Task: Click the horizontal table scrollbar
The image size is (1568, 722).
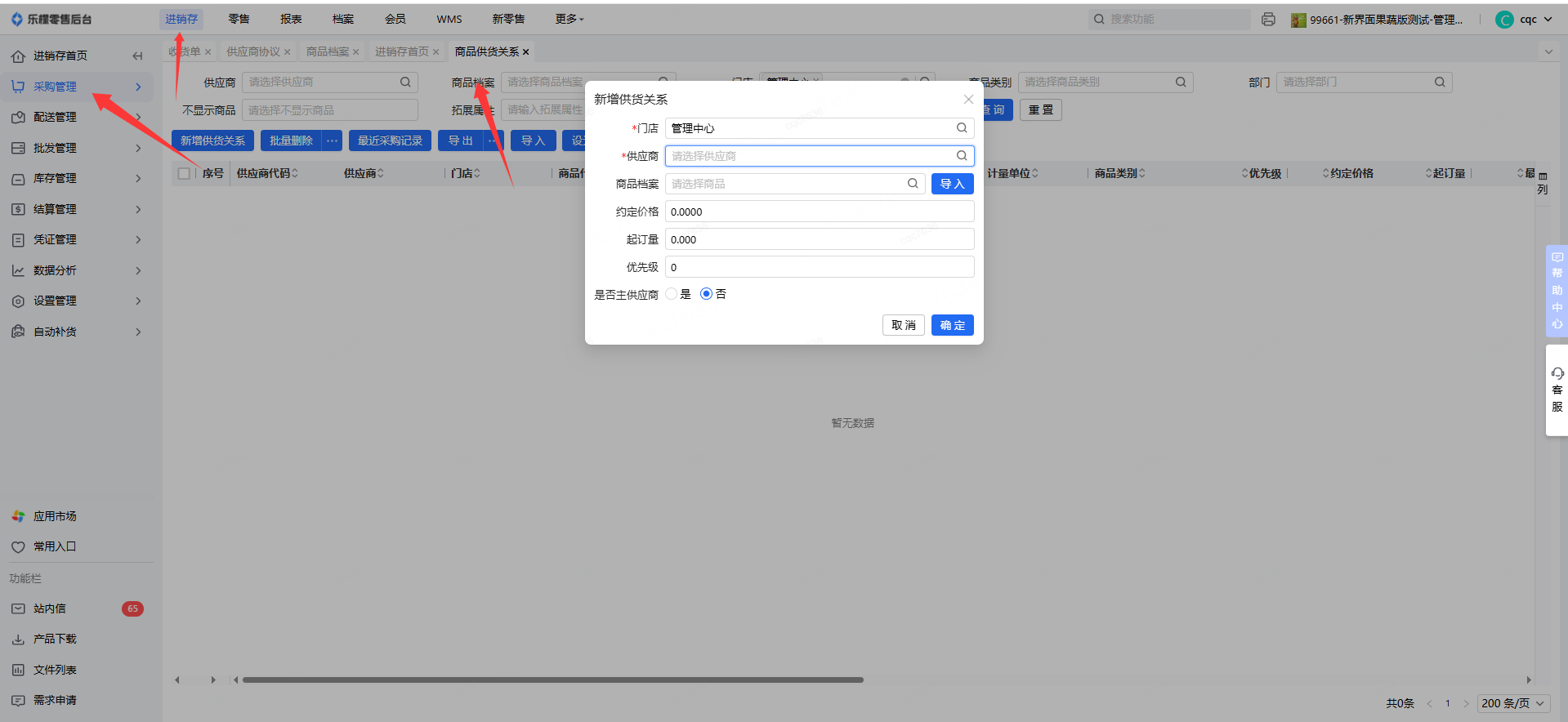Action: (x=552, y=680)
